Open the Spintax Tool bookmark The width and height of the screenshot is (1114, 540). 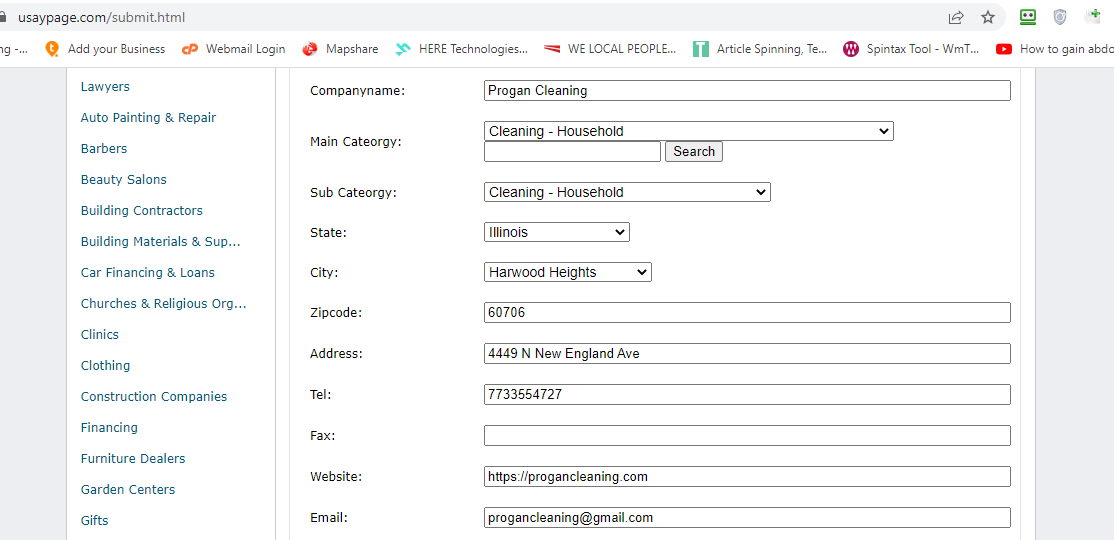pos(911,49)
